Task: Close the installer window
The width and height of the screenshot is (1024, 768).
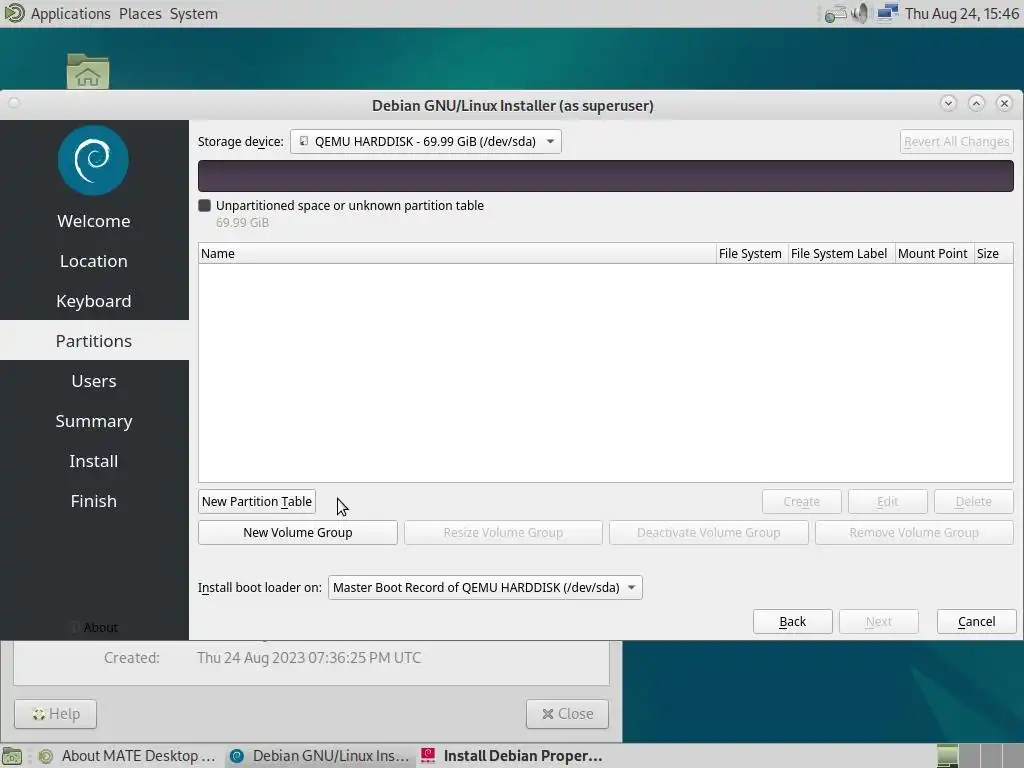Action: tap(1004, 103)
